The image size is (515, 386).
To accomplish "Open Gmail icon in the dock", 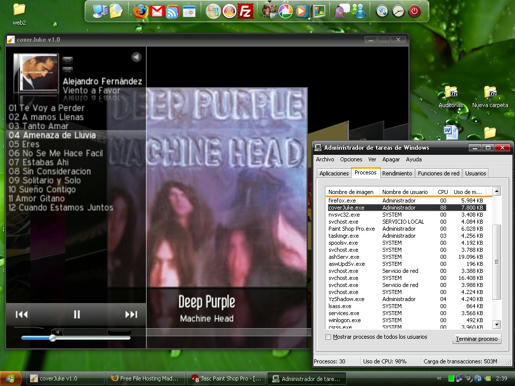I will click(157, 11).
